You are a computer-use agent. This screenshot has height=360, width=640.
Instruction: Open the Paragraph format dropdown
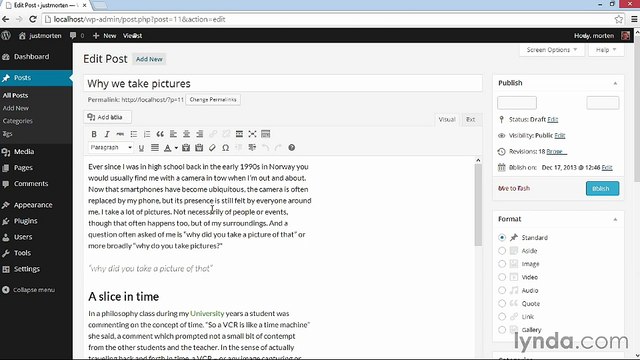[x=111, y=147]
